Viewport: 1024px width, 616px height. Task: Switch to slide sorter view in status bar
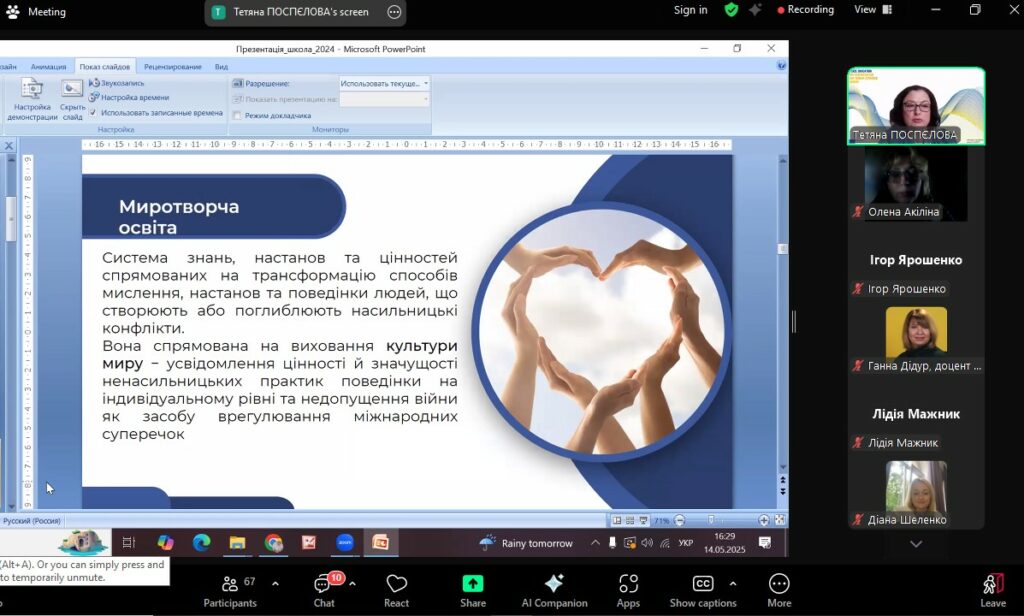(630, 521)
